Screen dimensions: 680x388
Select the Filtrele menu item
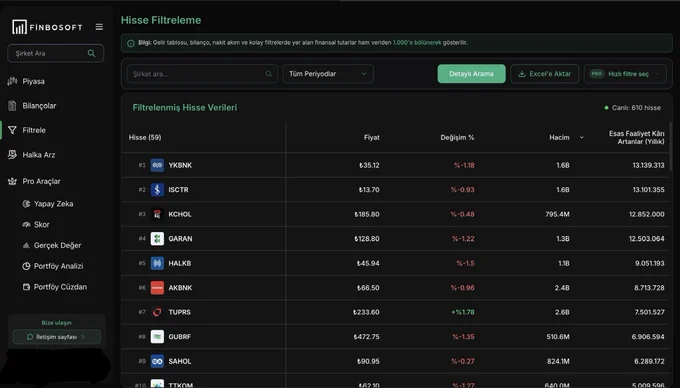point(34,130)
